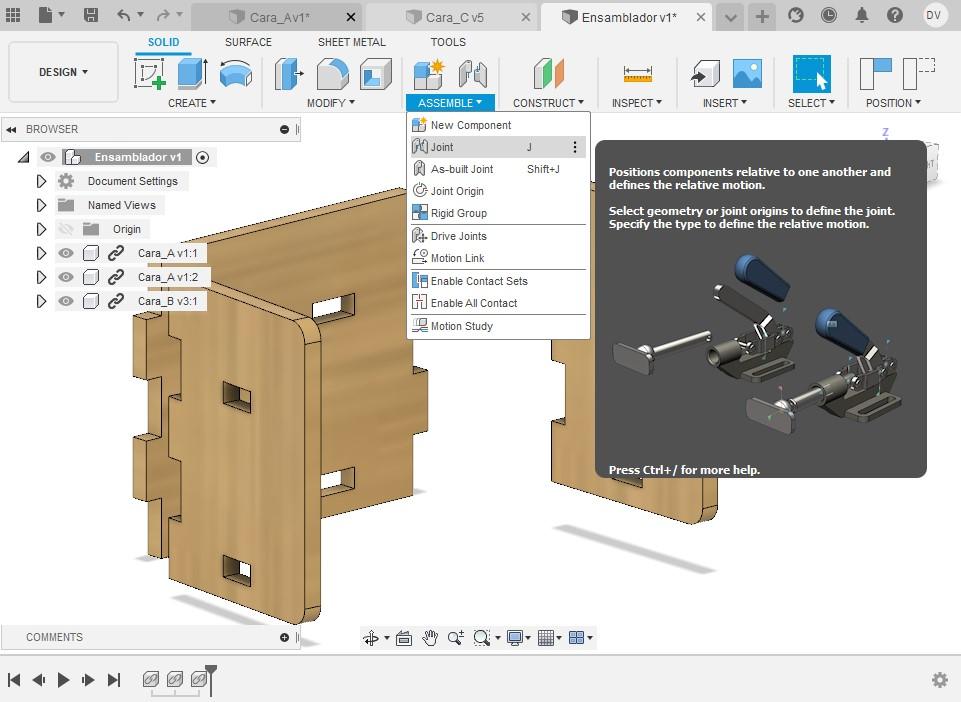Expand the Origin folder node

click(41, 229)
